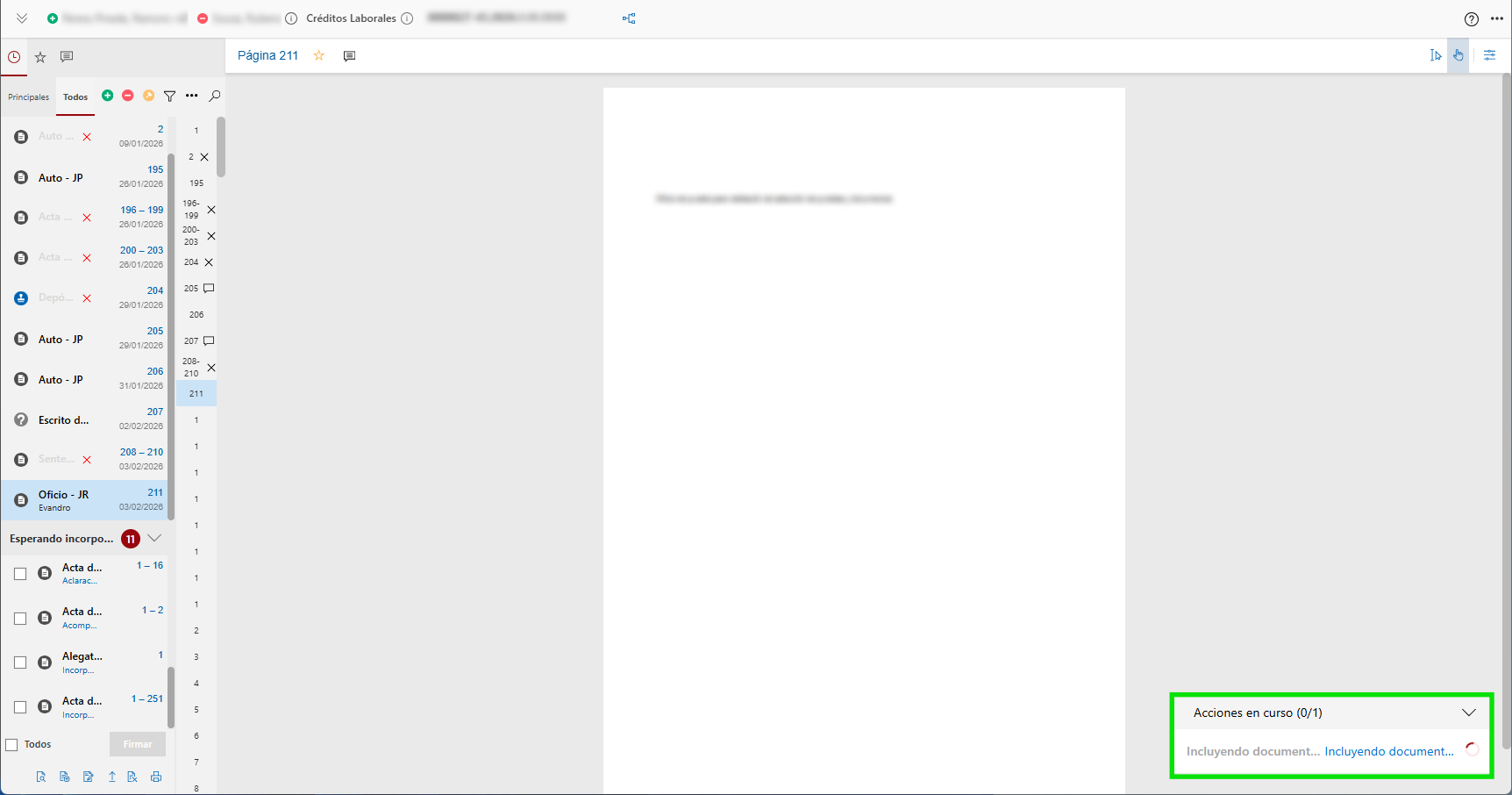Open the Incluyendo document... link
Image resolution: width=1512 pixels, height=795 pixels.
(1388, 751)
